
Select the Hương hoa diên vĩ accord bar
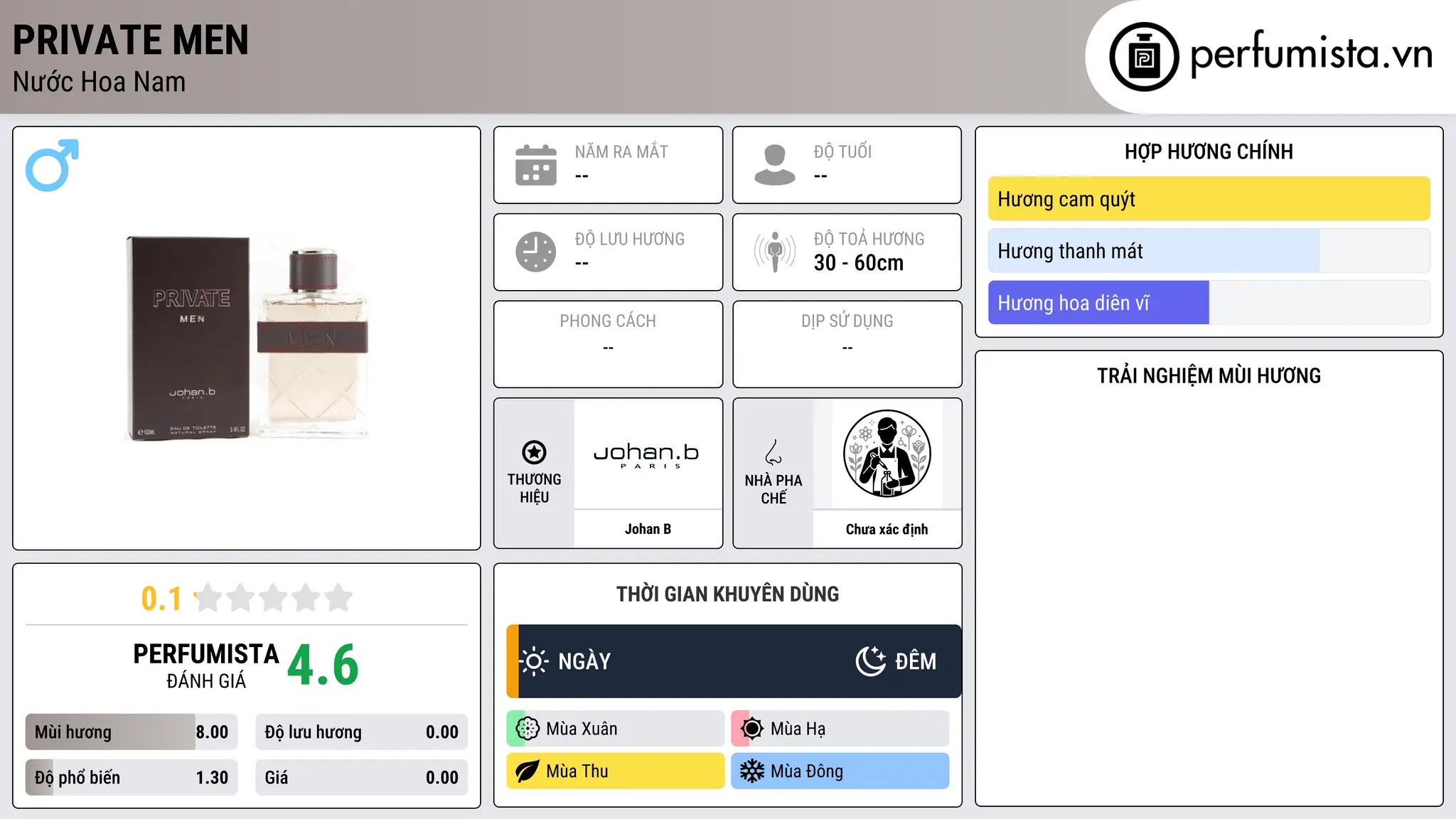(x=1209, y=303)
